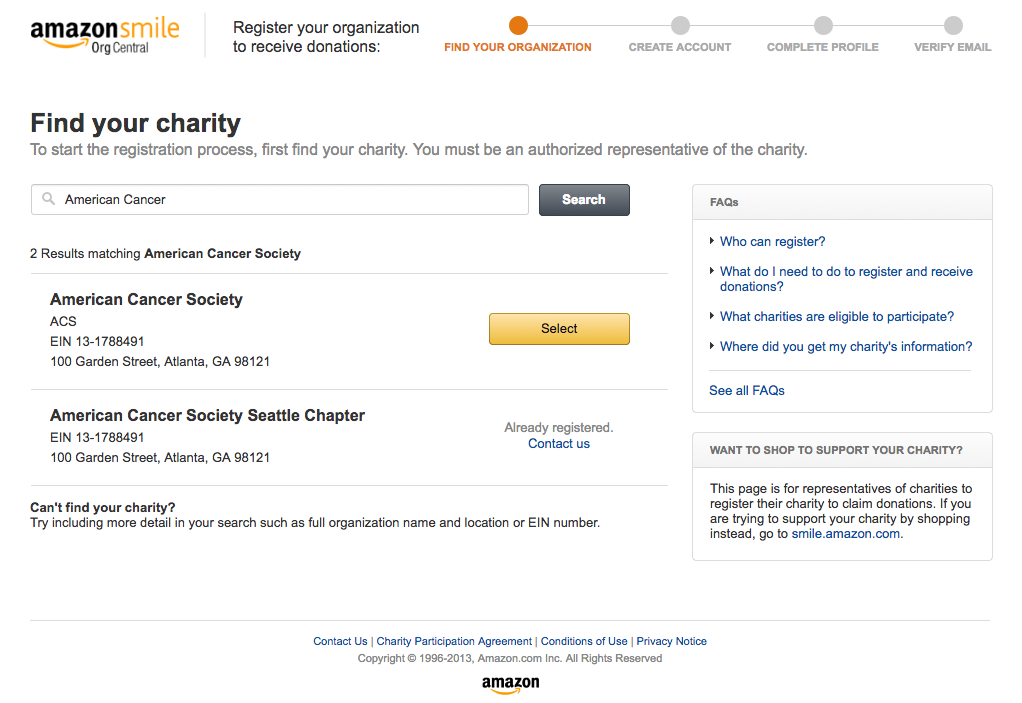Image resolution: width=1022 pixels, height=703 pixels.
Task: Contact us about the already registered Seattle Chapter
Action: tap(558, 443)
